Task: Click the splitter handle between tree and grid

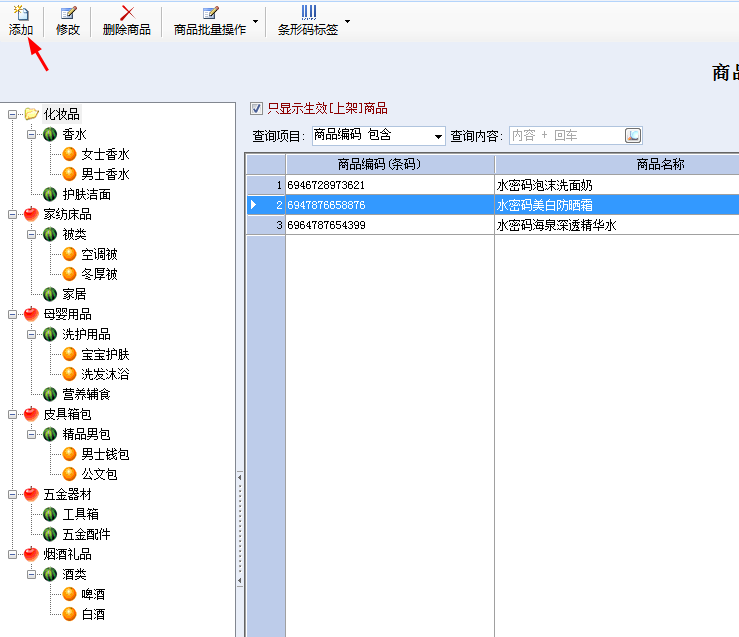Action: 239,530
